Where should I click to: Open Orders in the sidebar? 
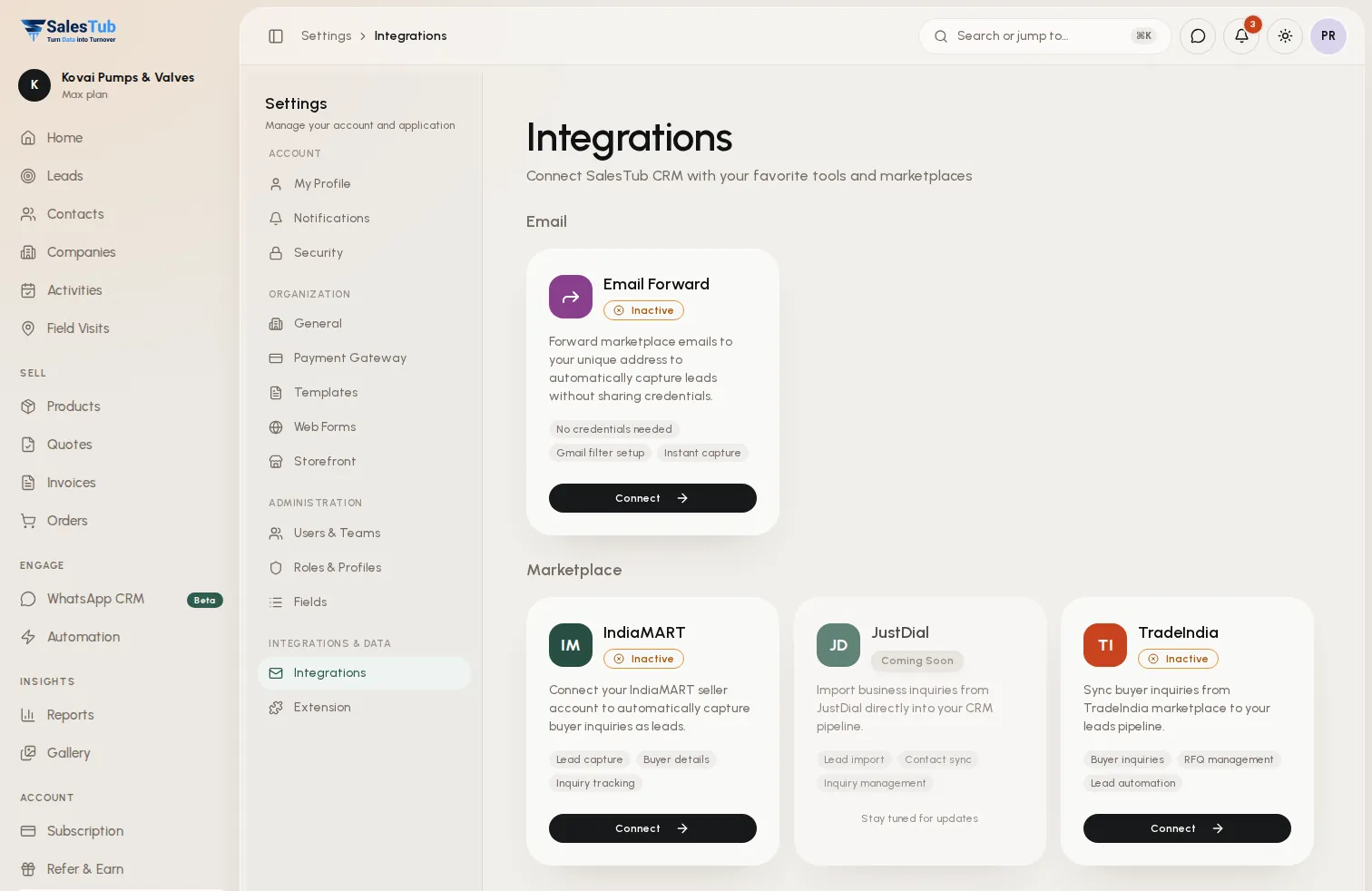(x=120, y=521)
